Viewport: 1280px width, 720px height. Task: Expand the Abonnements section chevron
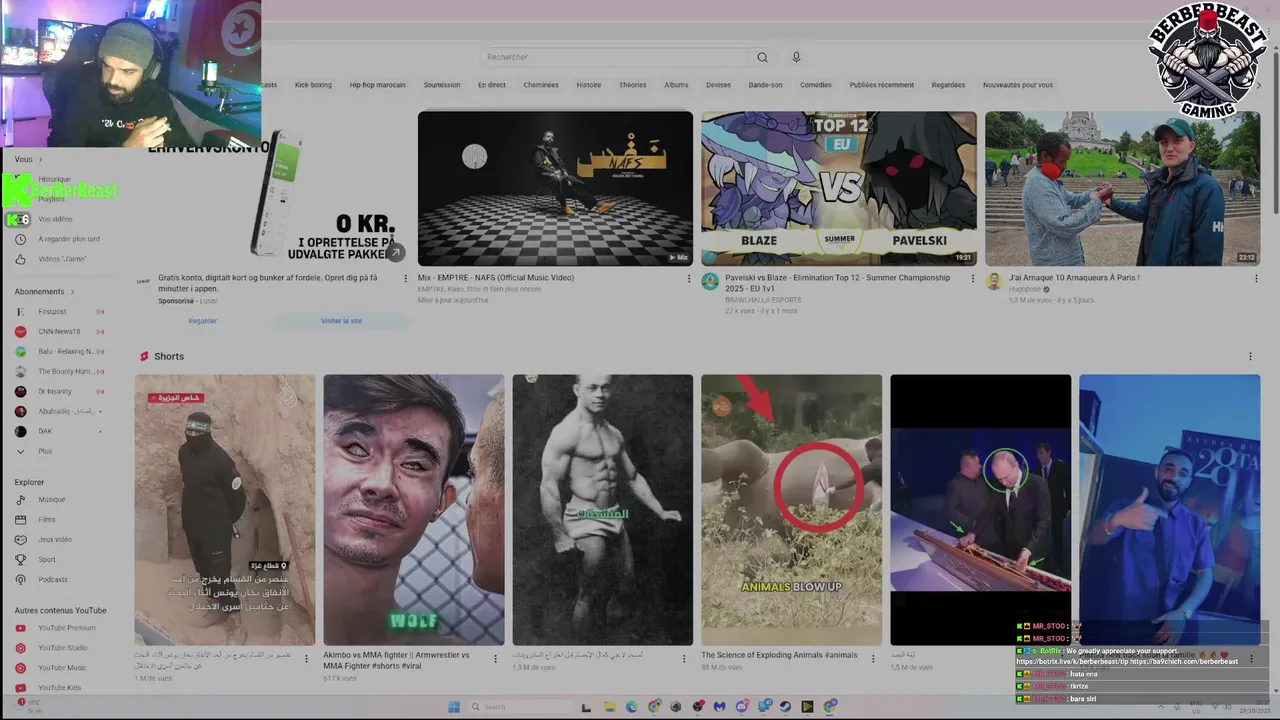pyautogui.click(x=72, y=292)
